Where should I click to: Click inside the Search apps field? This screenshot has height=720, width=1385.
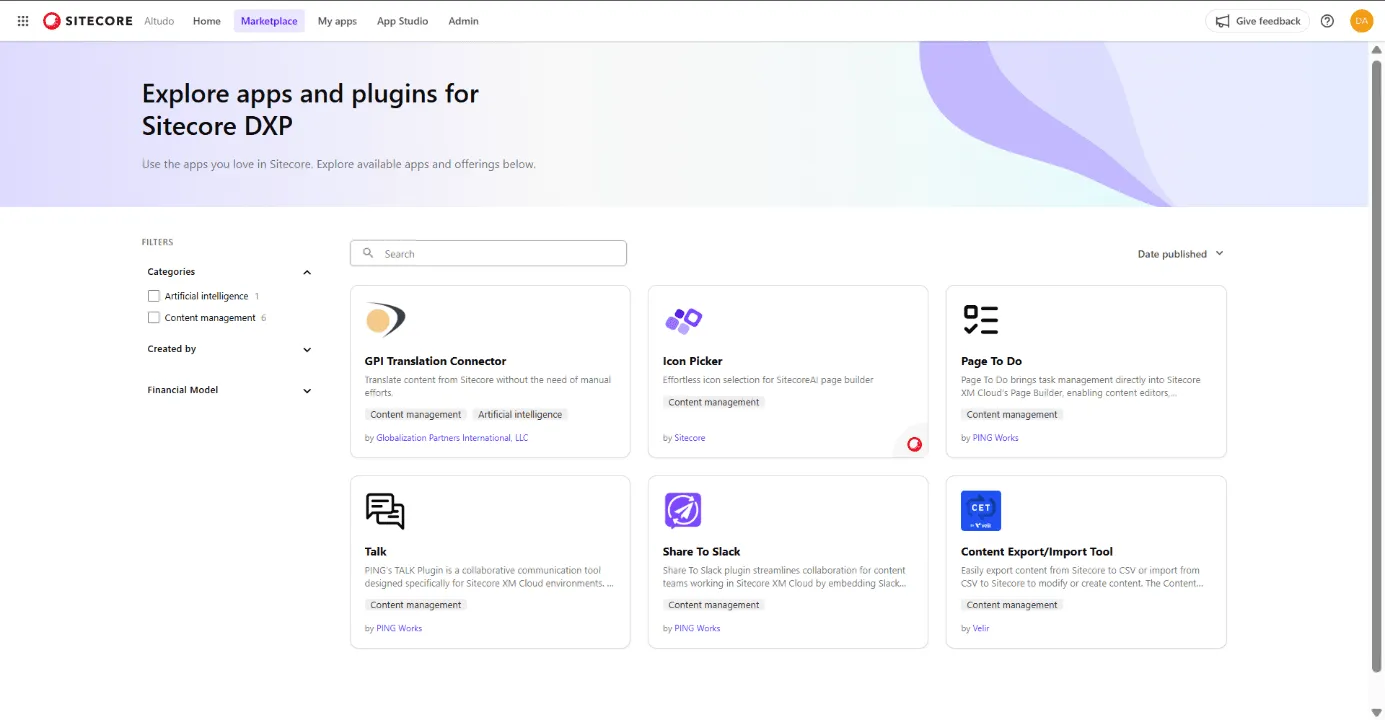click(x=487, y=252)
